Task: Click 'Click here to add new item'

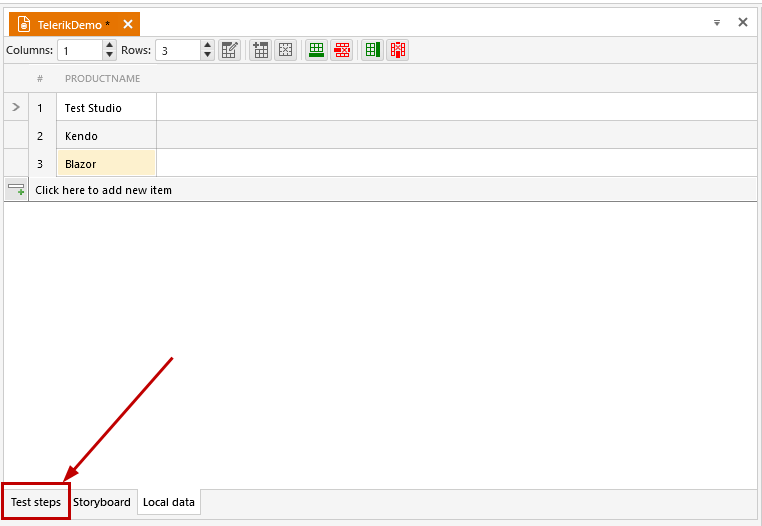Action: pos(103,190)
